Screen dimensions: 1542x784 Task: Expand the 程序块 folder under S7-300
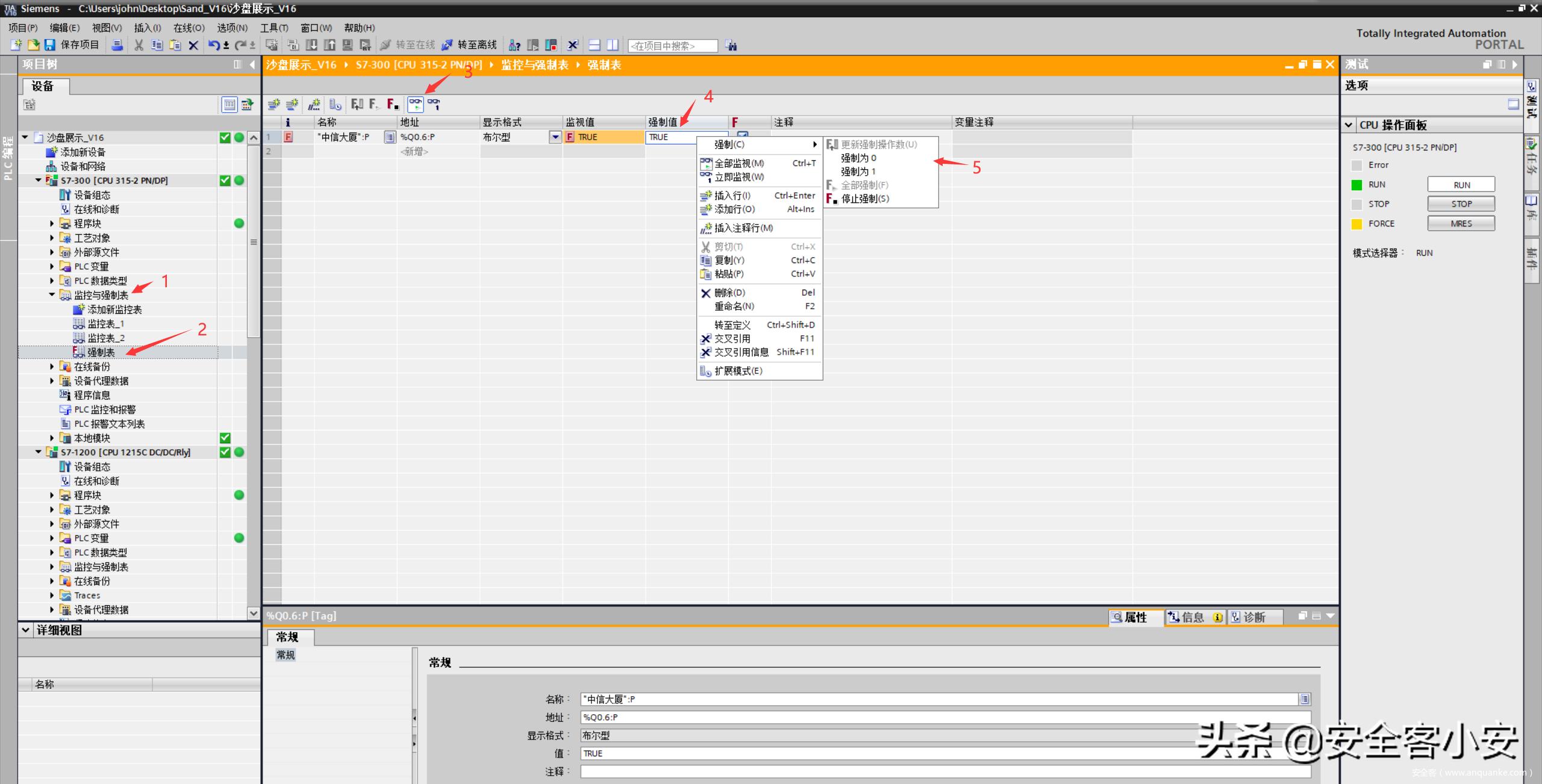[x=52, y=223]
